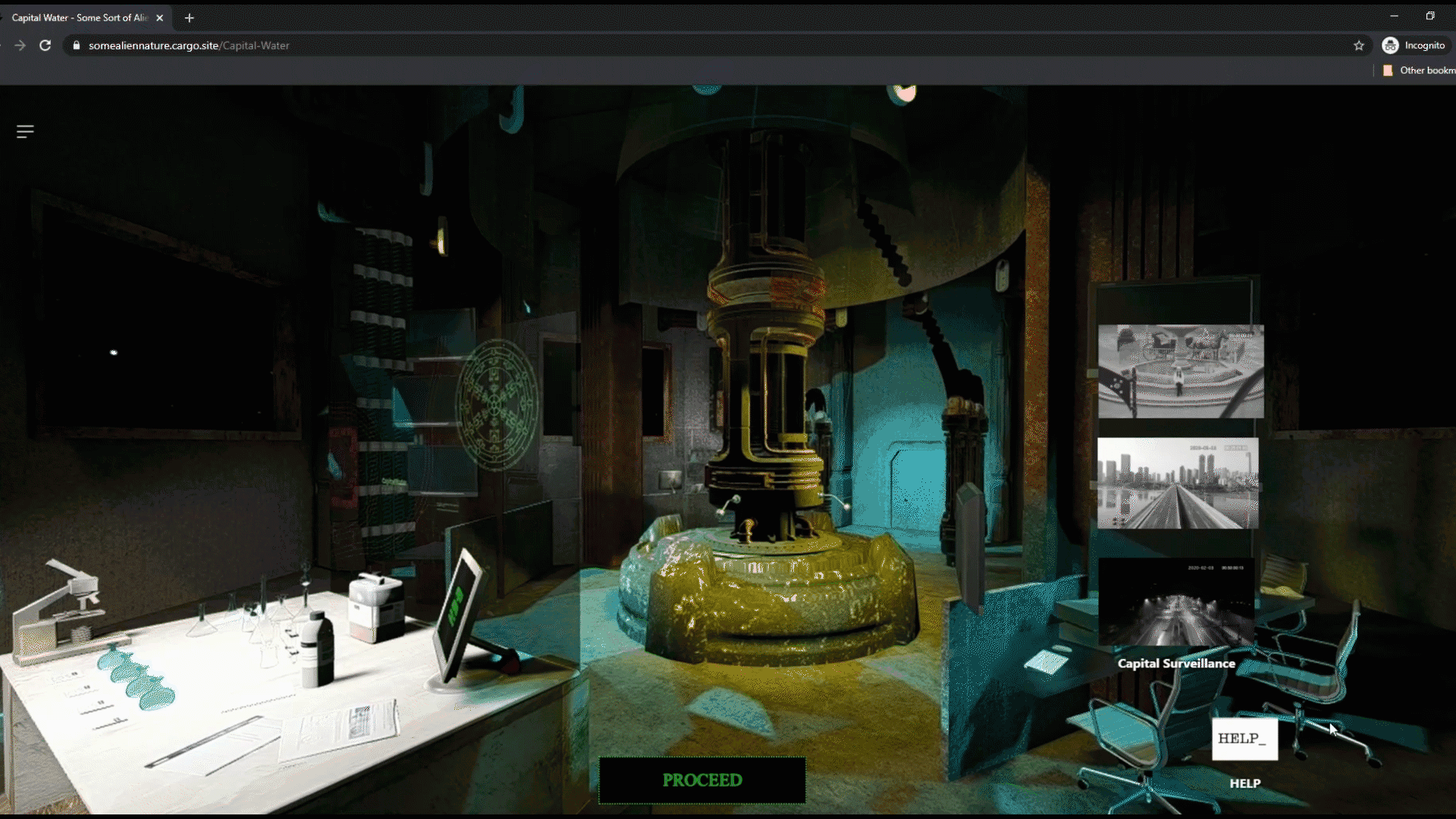The height and width of the screenshot is (819, 1456).
Task: Open top surveillance camera plaza thumbnail
Action: [1181, 372]
